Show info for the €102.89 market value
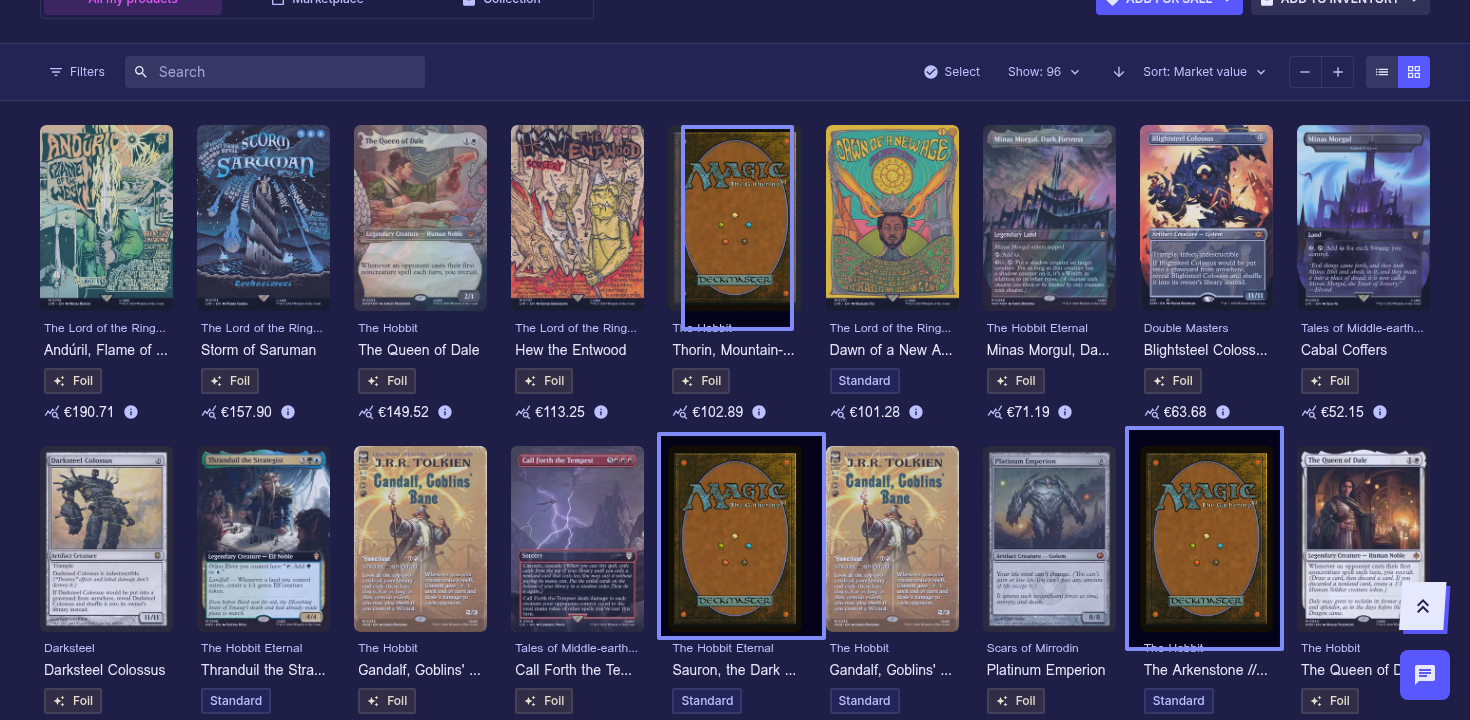This screenshot has height=720, width=1470. (x=759, y=412)
